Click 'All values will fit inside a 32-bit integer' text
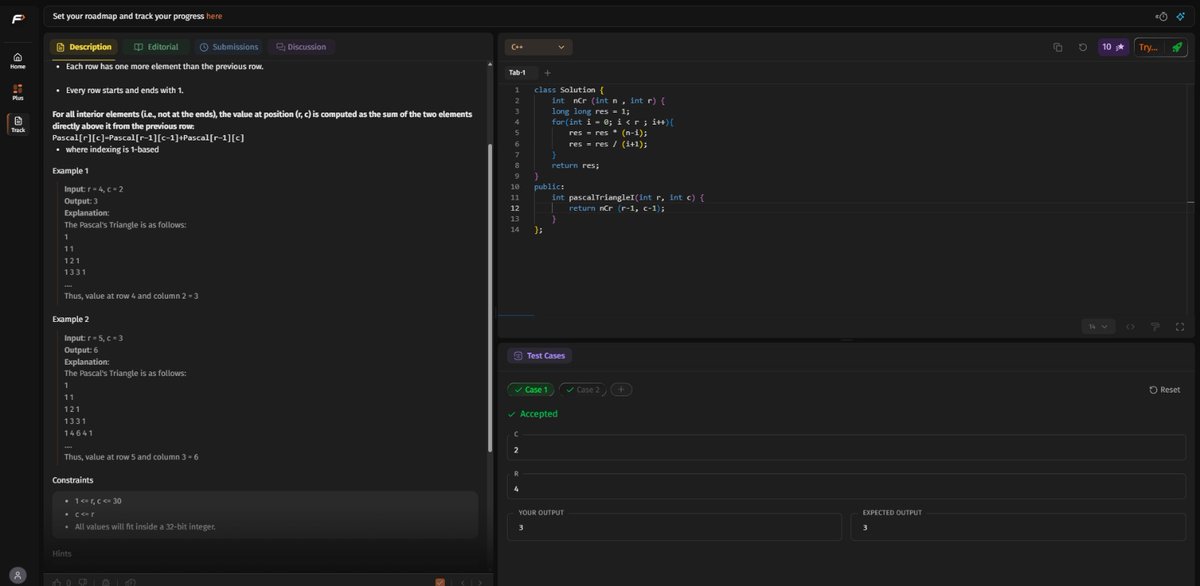1200x586 pixels. [x=146, y=526]
